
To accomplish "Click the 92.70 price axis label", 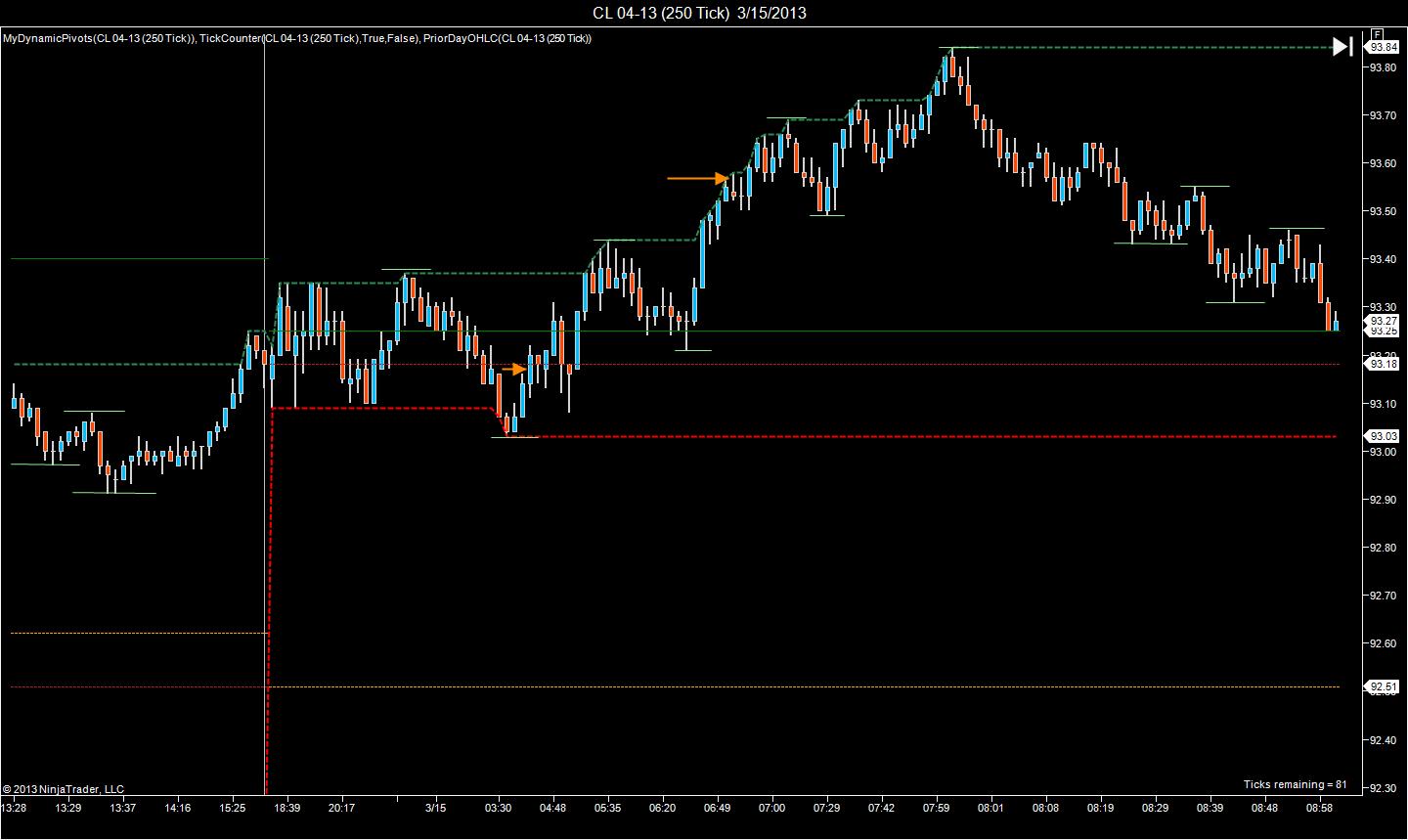I will [1384, 596].
